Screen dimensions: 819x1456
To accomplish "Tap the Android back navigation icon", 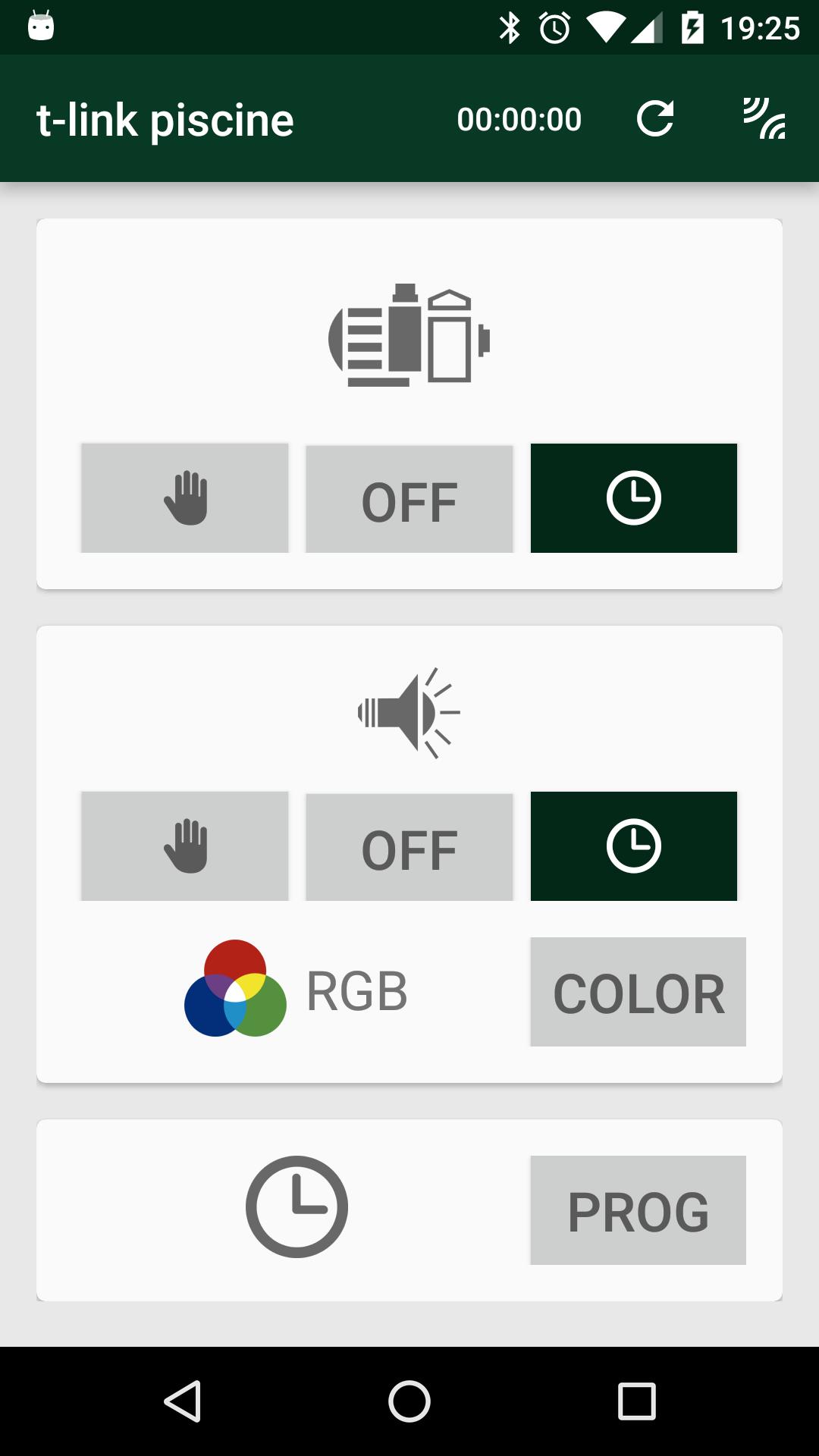I will tap(183, 1401).
